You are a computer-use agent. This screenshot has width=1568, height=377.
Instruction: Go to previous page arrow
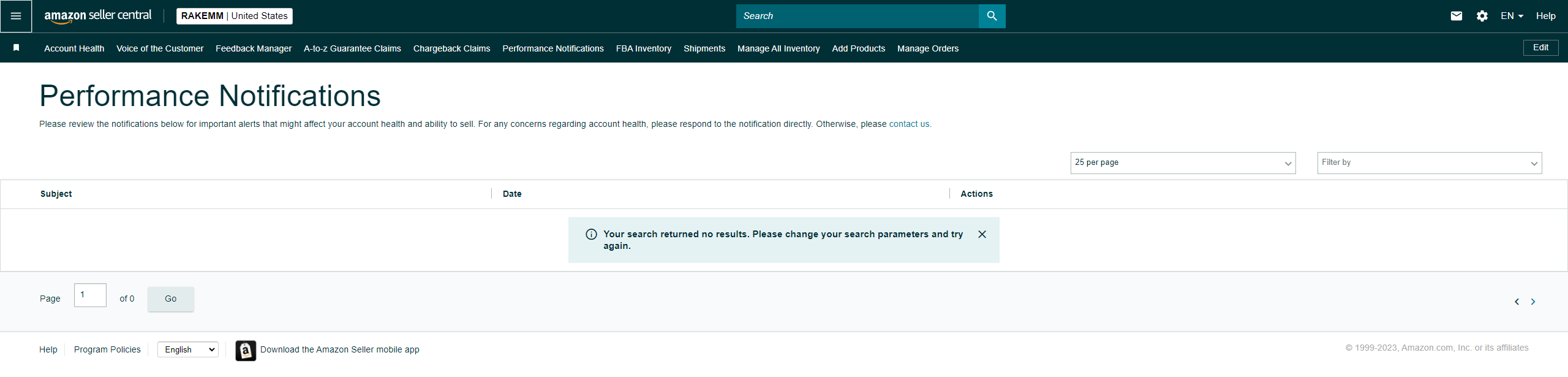(1517, 302)
